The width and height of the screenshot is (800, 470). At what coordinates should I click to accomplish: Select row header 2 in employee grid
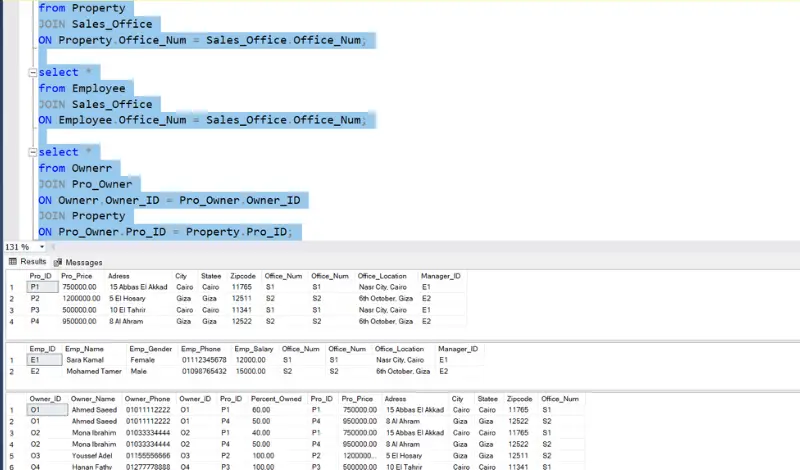(x=12, y=372)
